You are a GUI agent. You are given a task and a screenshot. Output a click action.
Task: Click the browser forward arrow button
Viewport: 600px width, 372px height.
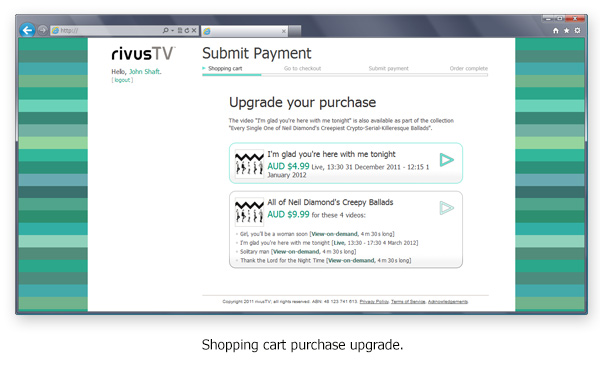42,30
